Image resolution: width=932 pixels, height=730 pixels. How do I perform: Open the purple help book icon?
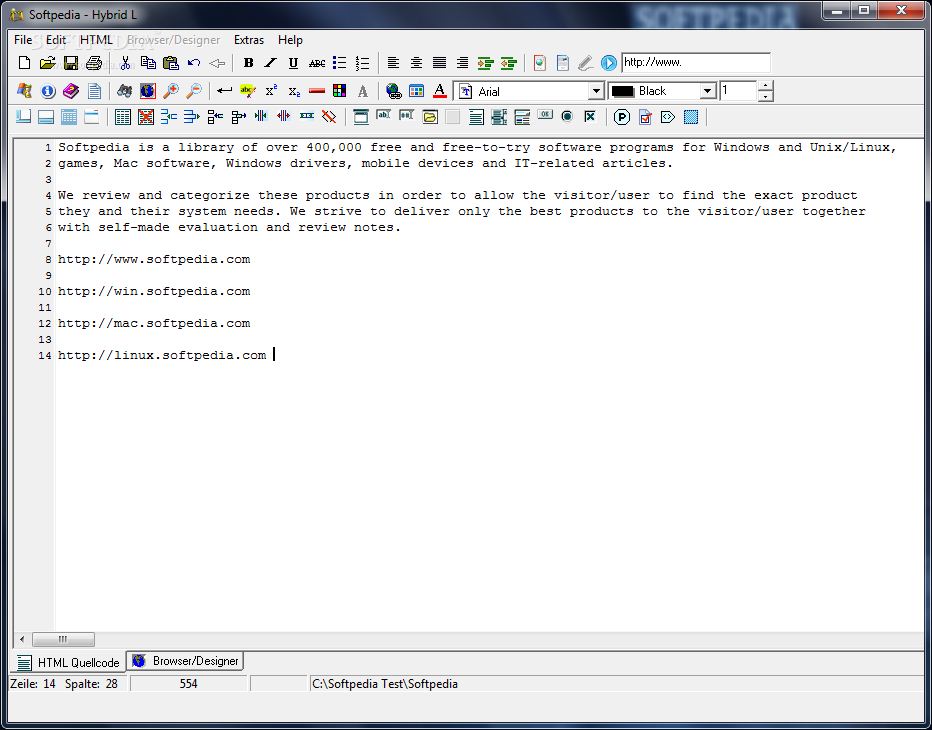pyautogui.click(x=71, y=91)
